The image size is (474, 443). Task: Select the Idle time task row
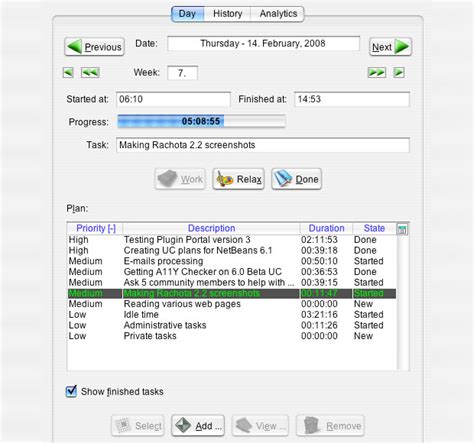232,314
